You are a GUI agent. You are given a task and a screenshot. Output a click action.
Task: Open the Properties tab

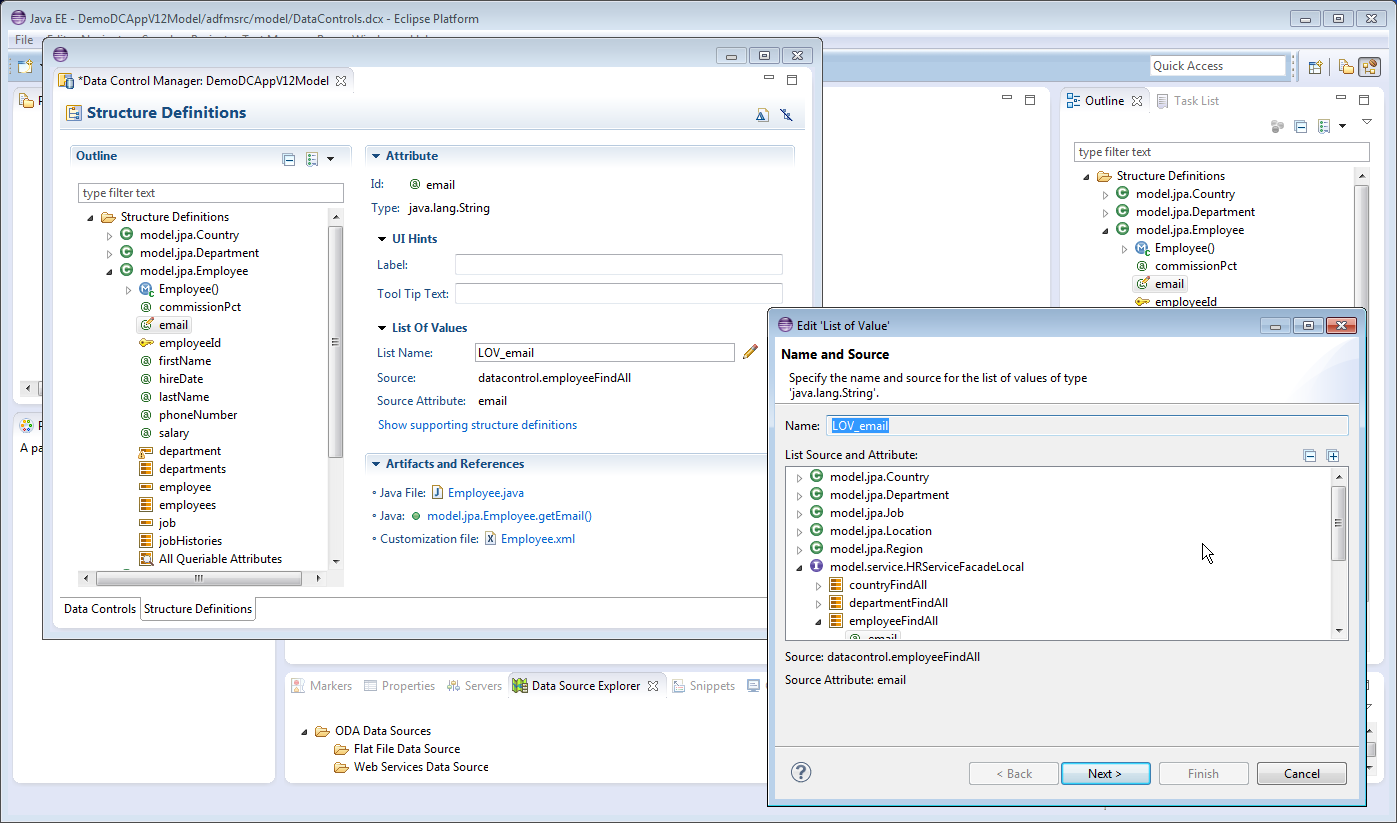click(x=399, y=686)
